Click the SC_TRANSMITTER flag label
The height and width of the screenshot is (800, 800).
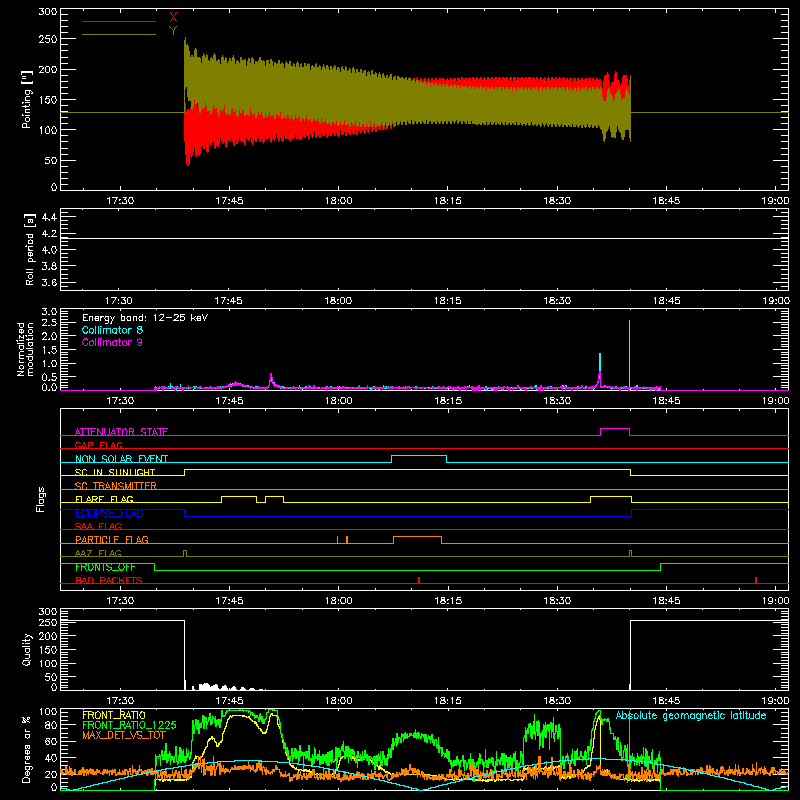[x=116, y=486]
